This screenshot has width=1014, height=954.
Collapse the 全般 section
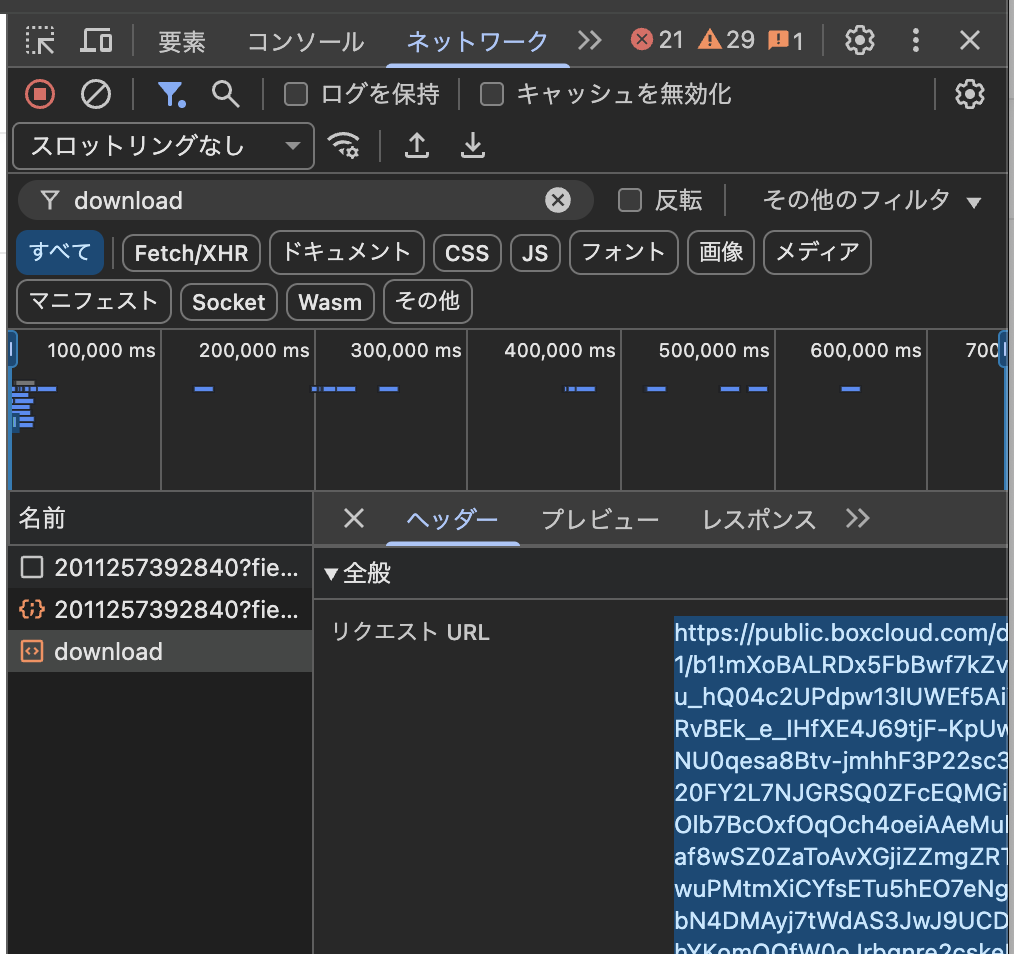point(357,574)
